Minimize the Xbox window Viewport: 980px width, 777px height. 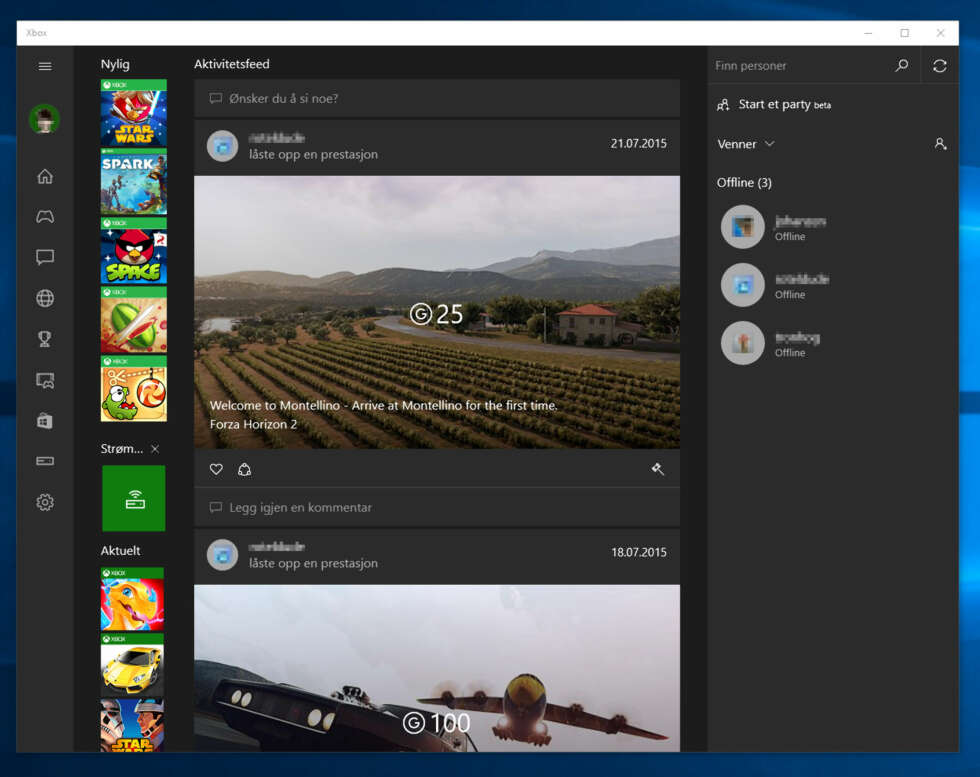click(x=868, y=33)
